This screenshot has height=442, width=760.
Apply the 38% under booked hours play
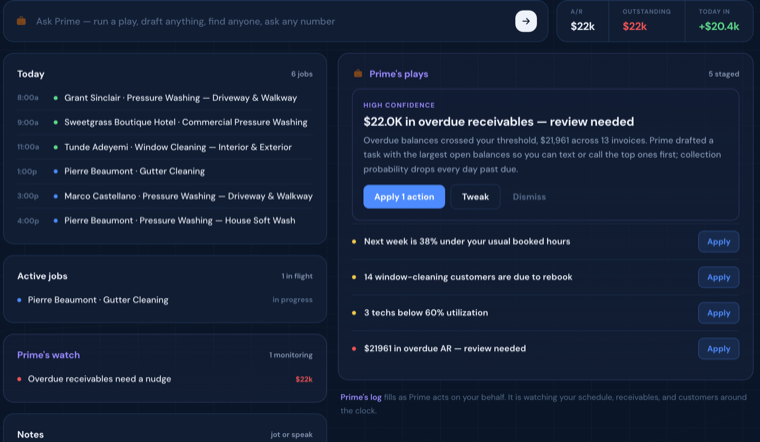[718, 241]
